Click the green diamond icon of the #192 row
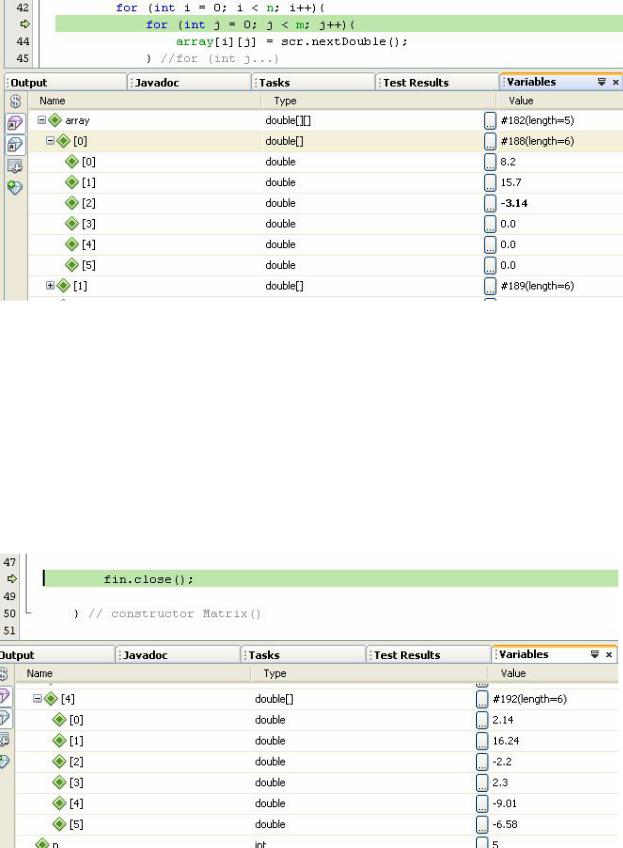The height and width of the screenshot is (848, 623). [51, 699]
